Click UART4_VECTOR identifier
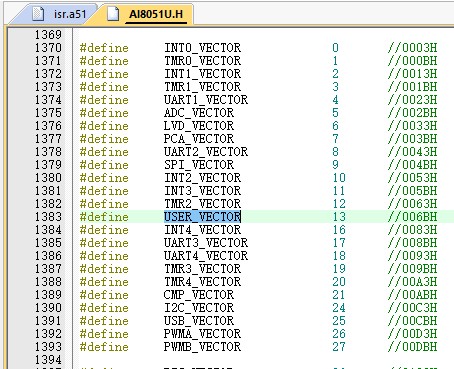454x369 pixels. (x=206, y=256)
